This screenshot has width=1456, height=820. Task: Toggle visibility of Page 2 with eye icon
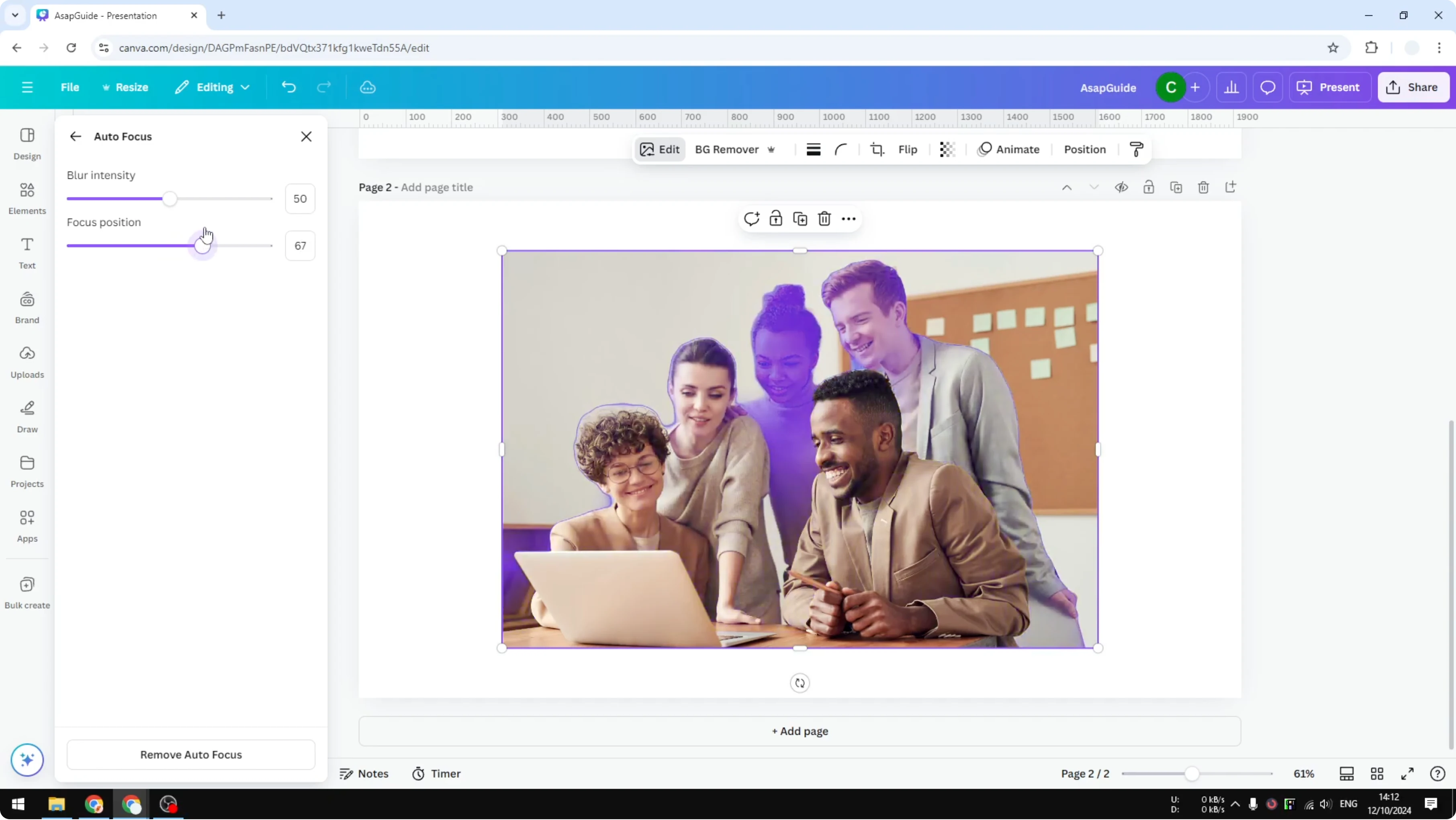(1121, 187)
